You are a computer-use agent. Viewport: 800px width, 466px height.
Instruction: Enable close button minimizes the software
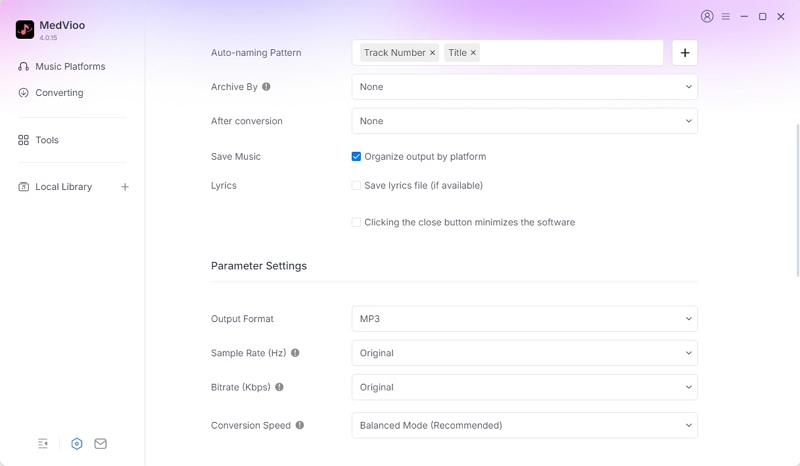pos(356,222)
